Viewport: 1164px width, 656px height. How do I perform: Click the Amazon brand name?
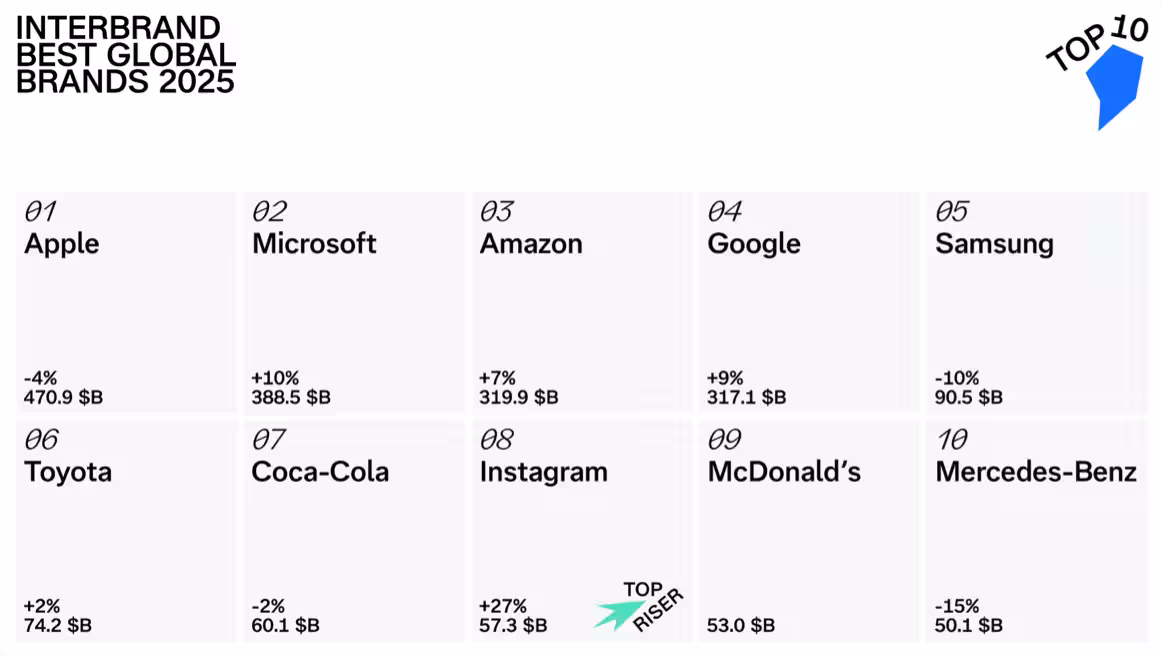(531, 244)
